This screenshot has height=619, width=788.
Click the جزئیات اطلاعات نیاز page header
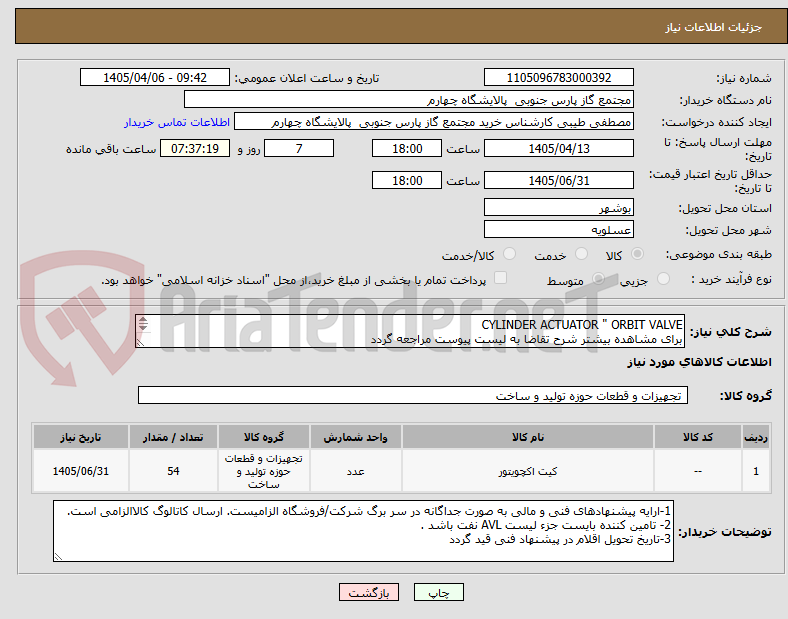point(714,27)
